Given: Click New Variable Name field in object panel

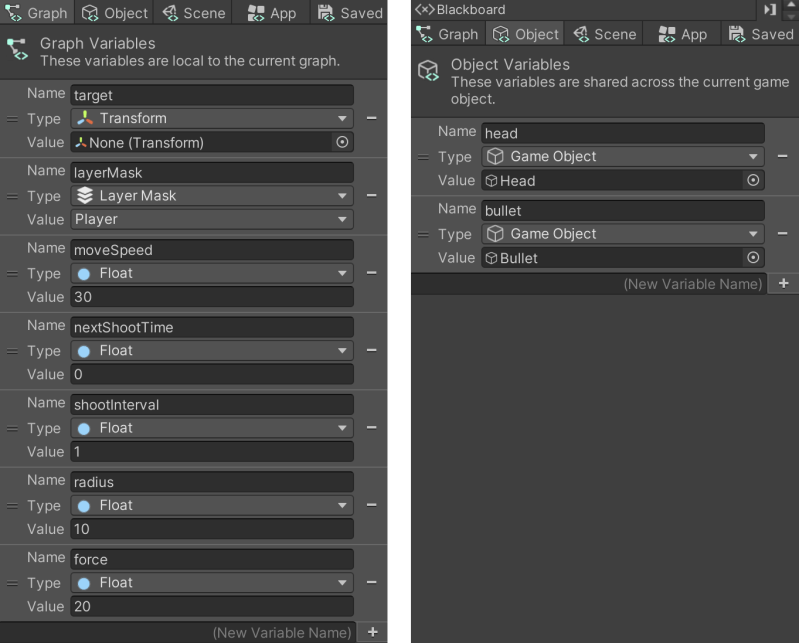Looking at the screenshot, I should [x=589, y=283].
